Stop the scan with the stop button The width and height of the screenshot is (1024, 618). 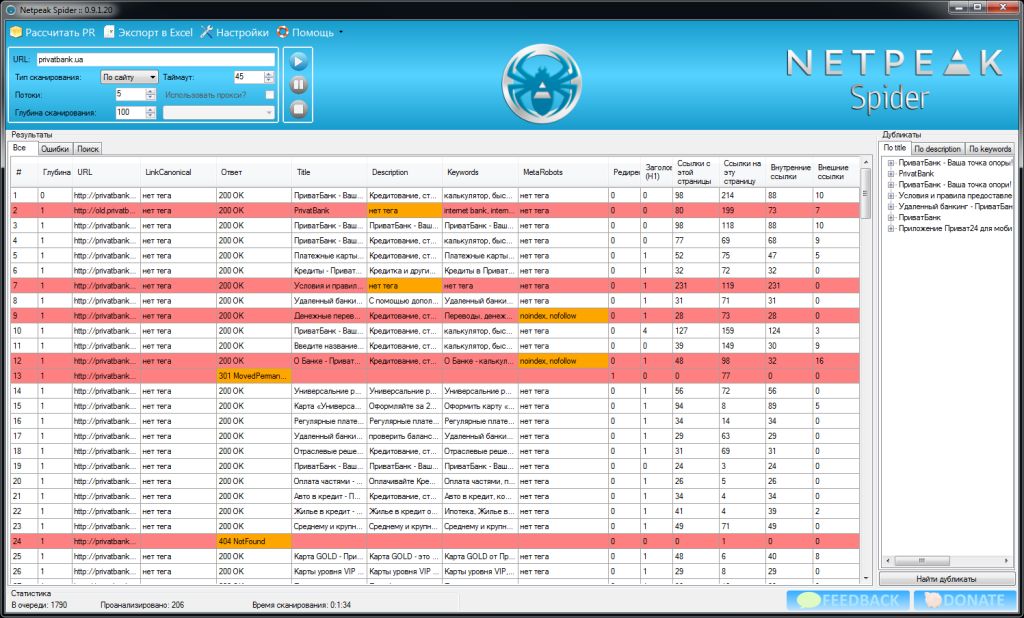[298, 109]
